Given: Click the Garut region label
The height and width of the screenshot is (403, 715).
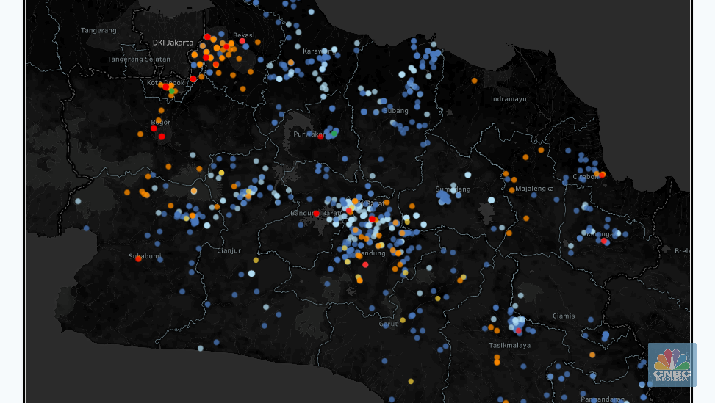Looking at the screenshot, I should click(x=388, y=323).
